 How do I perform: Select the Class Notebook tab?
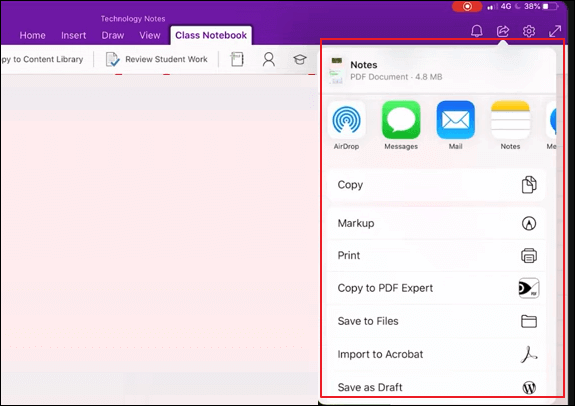211,35
